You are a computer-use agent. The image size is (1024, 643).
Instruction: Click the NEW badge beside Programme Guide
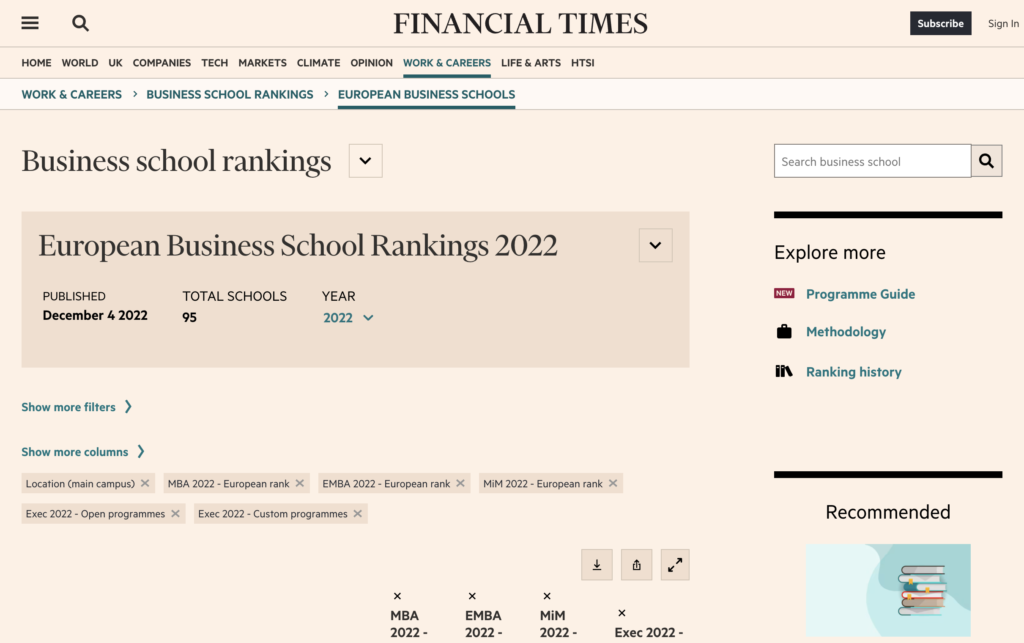click(x=784, y=293)
